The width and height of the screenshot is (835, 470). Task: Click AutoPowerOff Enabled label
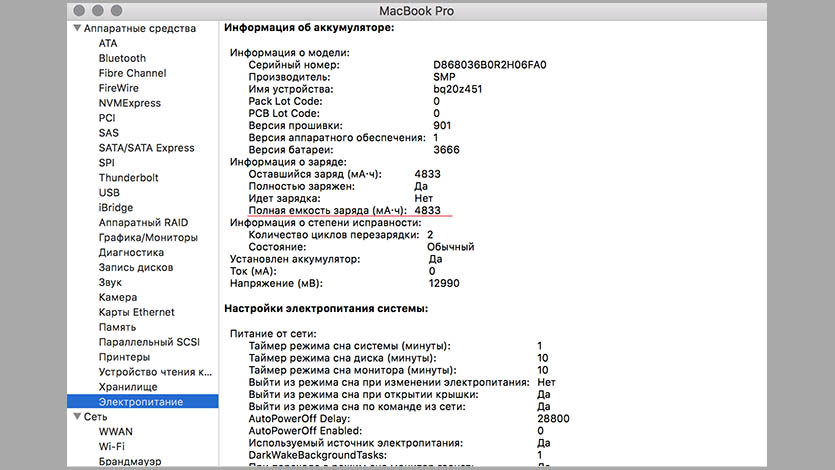click(305, 431)
